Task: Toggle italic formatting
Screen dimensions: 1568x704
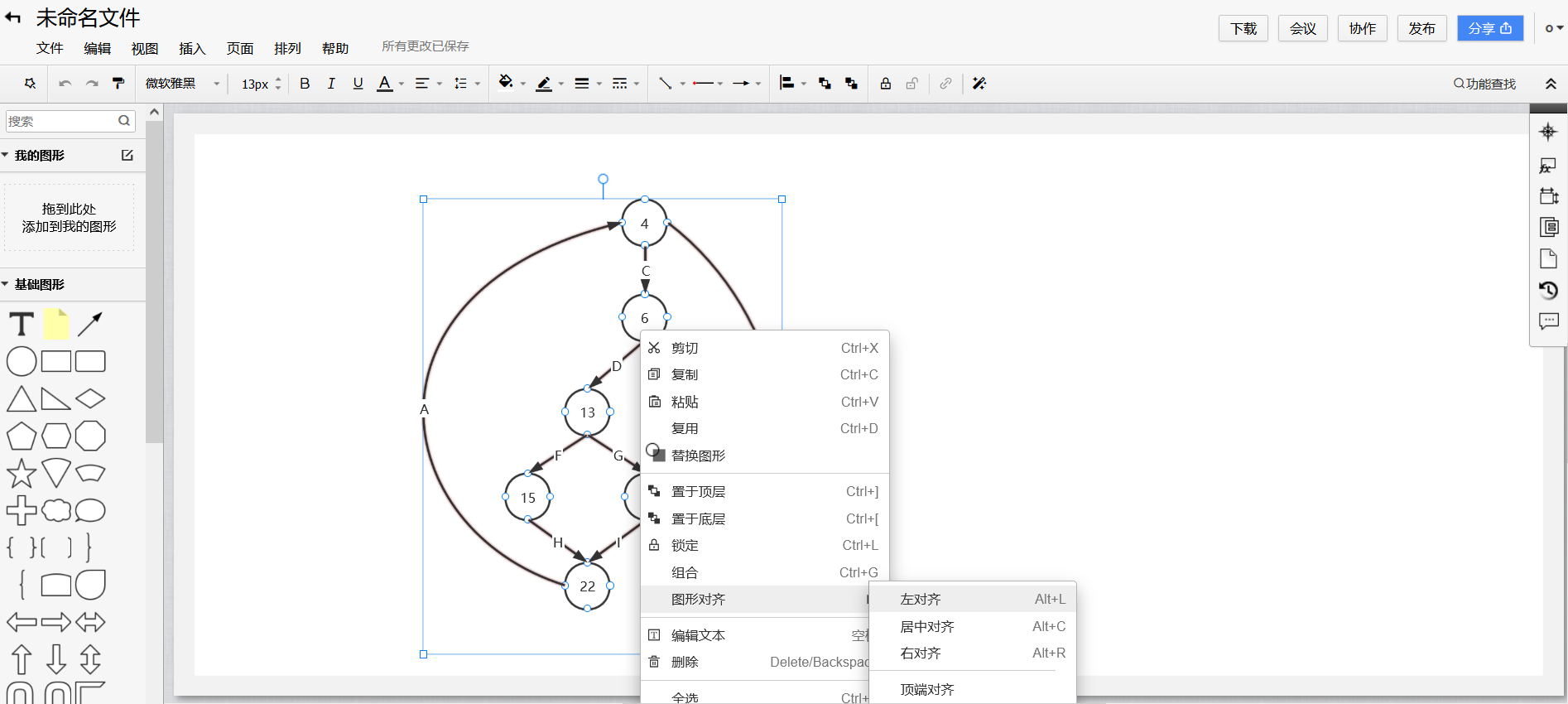Action: [331, 83]
